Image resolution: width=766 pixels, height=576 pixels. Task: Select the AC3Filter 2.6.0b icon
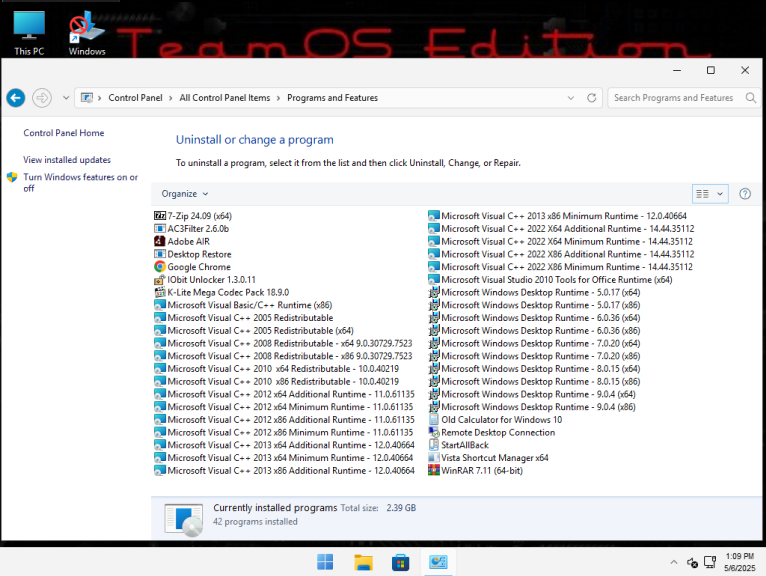pyautogui.click(x=160, y=228)
